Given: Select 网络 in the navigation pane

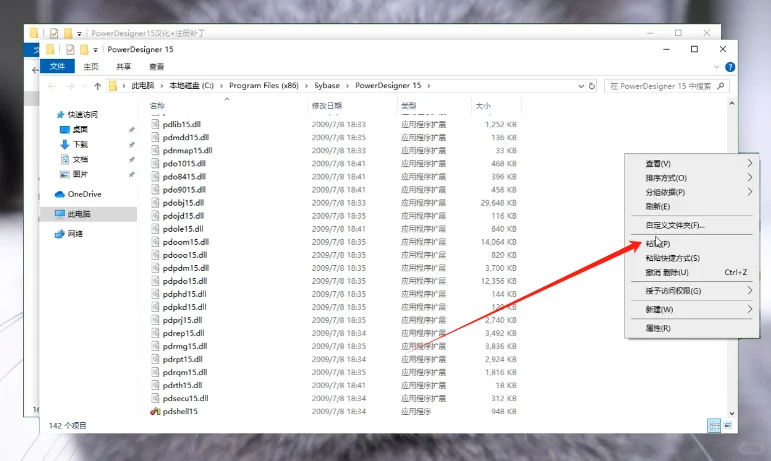Looking at the screenshot, I should click(75, 234).
